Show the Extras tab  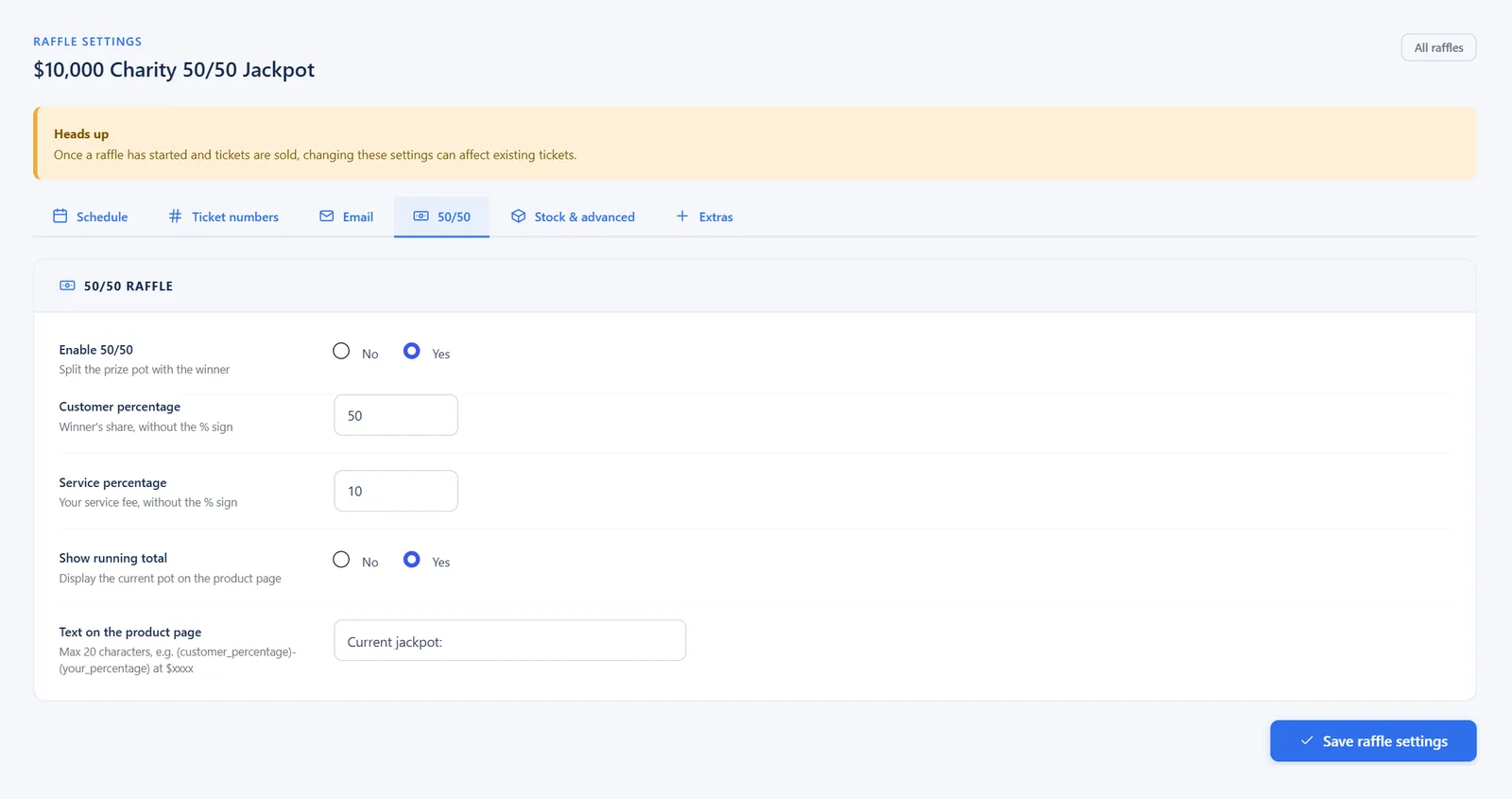704,217
